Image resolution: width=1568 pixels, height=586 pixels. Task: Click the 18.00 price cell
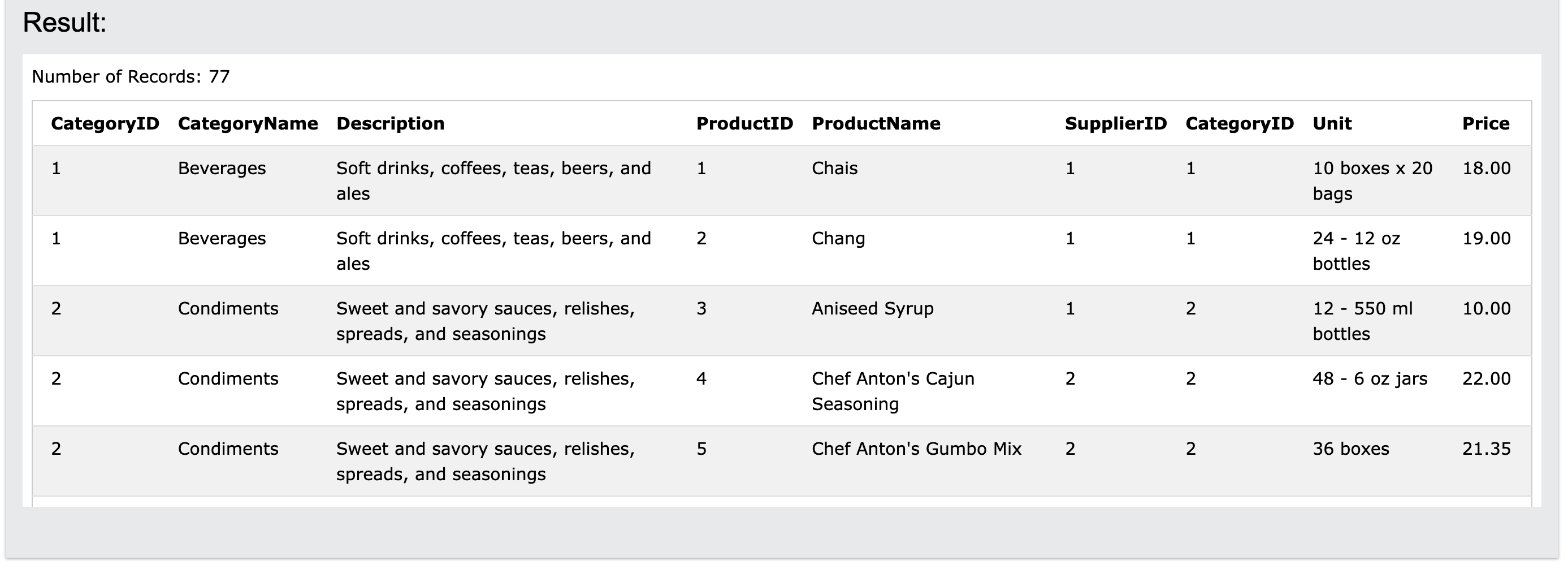[x=1486, y=168]
